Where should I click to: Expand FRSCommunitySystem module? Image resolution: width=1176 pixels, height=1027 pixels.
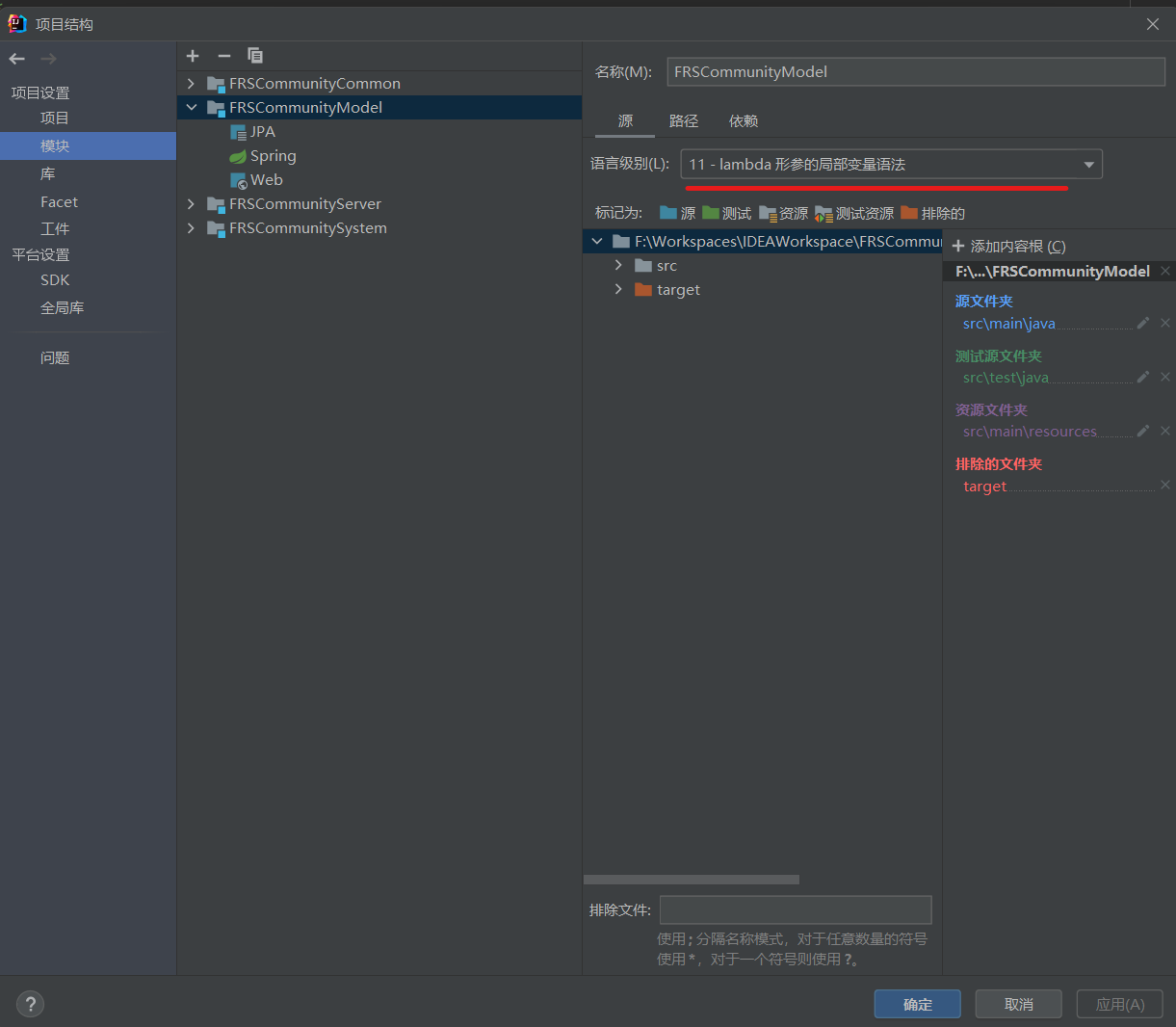point(191,228)
